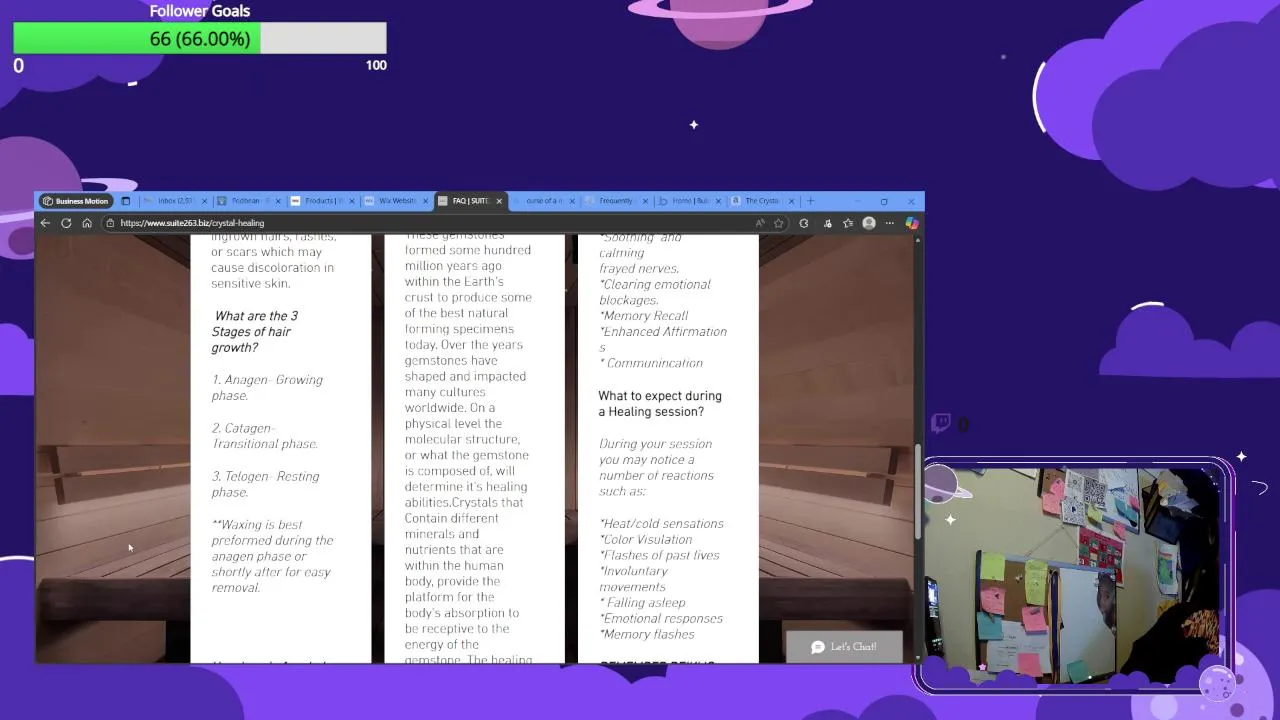Open the Business Motion profile button
The image size is (1280, 720).
click(x=76, y=201)
